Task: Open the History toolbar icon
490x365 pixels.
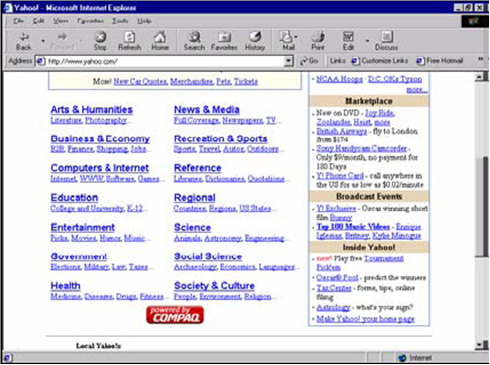Action: coord(255,41)
